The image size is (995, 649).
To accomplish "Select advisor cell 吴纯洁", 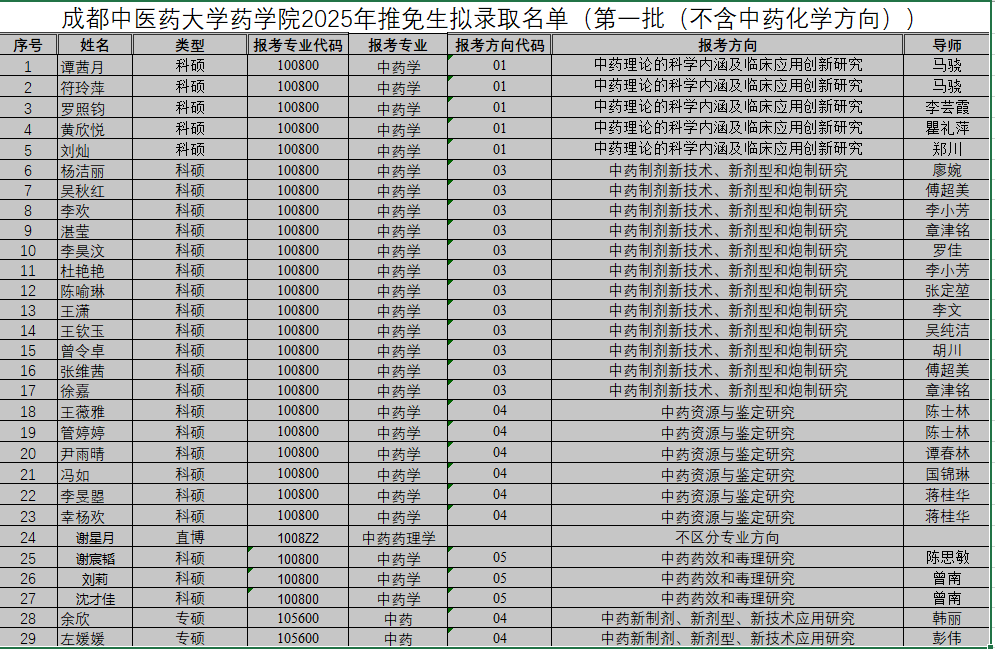I will click(947, 330).
